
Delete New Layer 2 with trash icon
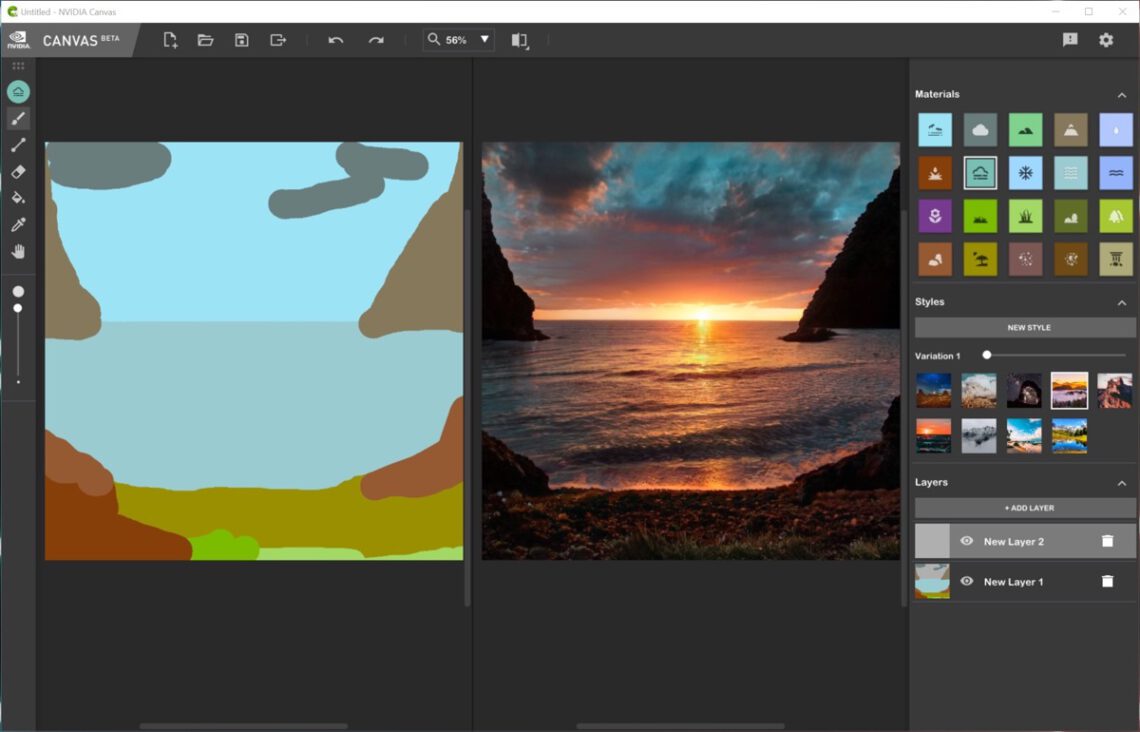click(x=1107, y=541)
